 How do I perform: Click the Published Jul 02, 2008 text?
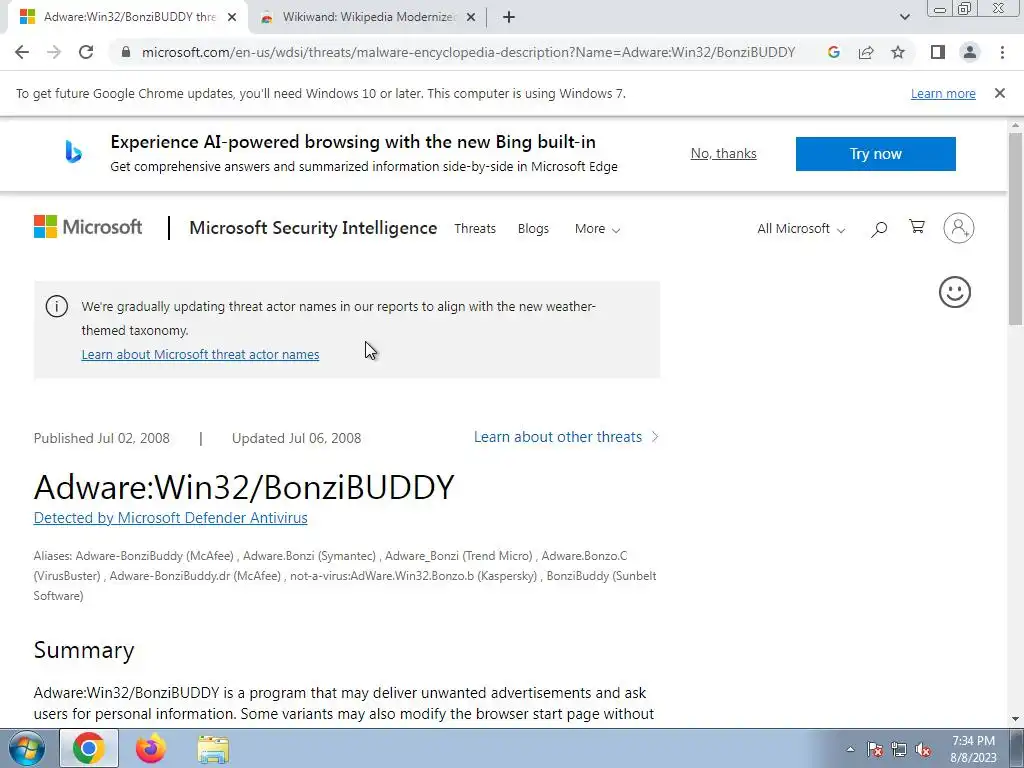tap(101, 438)
